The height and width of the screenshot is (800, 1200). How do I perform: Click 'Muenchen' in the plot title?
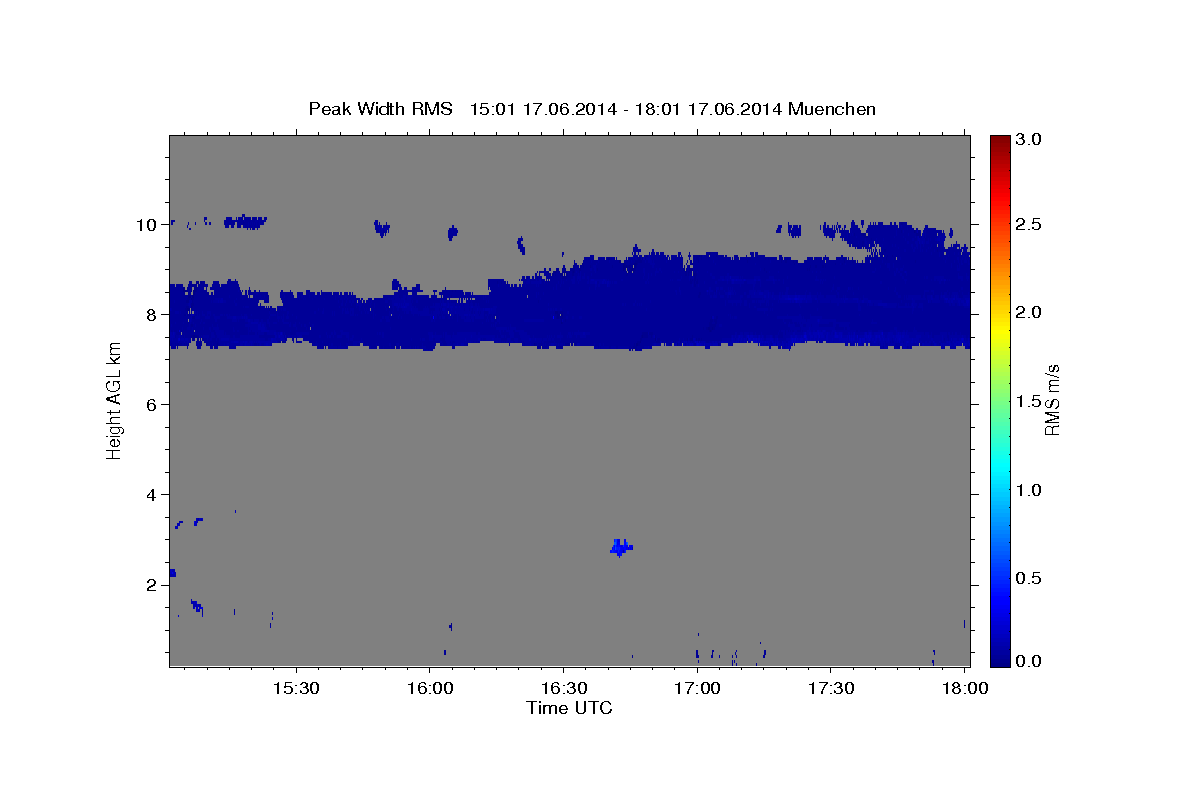pos(832,108)
